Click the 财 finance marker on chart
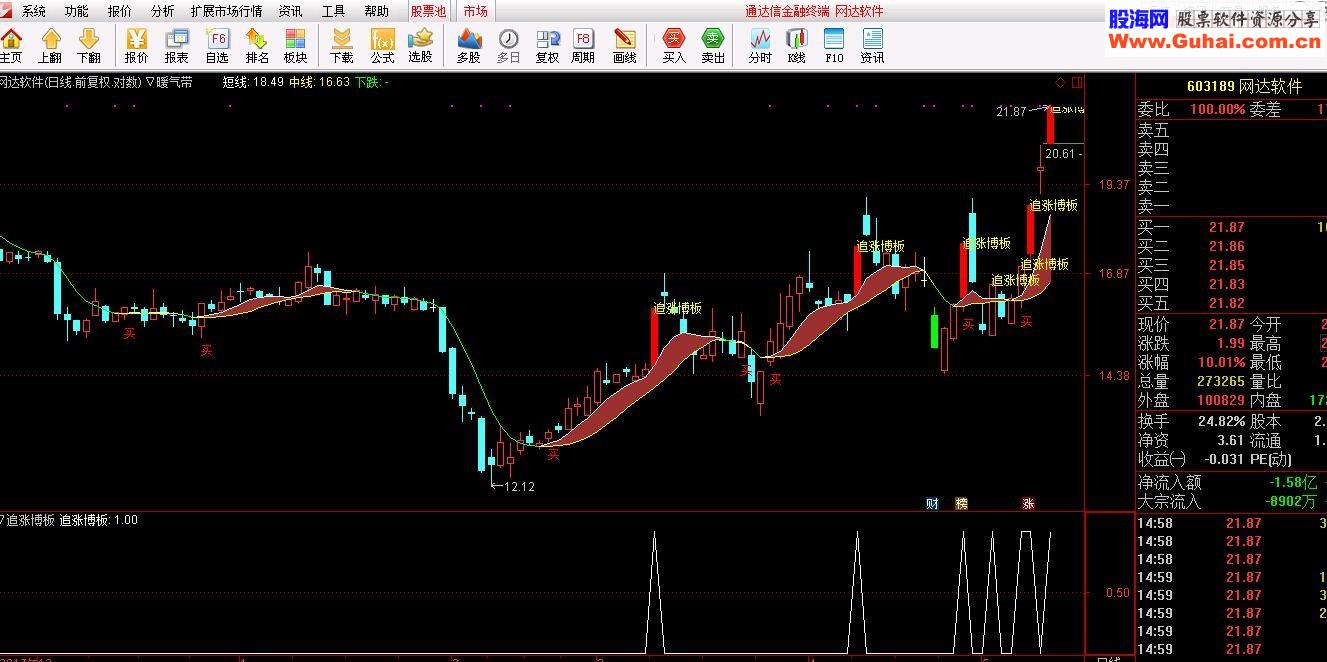This screenshot has height=662, width=1327. coord(932,503)
